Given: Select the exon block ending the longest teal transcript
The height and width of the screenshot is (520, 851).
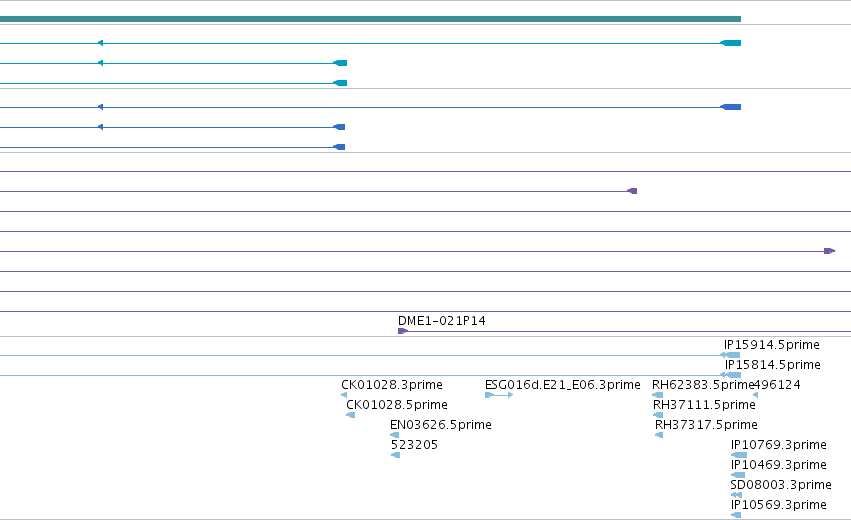Looking at the screenshot, I should (731, 43).
